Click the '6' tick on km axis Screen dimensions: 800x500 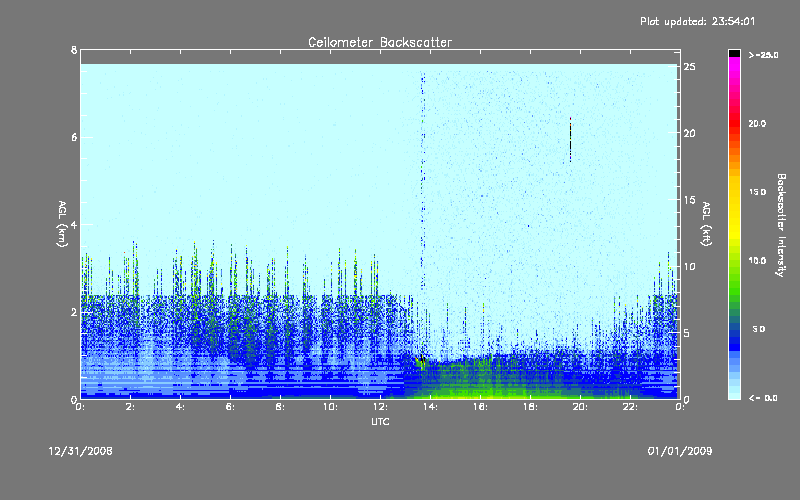click(x=74, y=137)
